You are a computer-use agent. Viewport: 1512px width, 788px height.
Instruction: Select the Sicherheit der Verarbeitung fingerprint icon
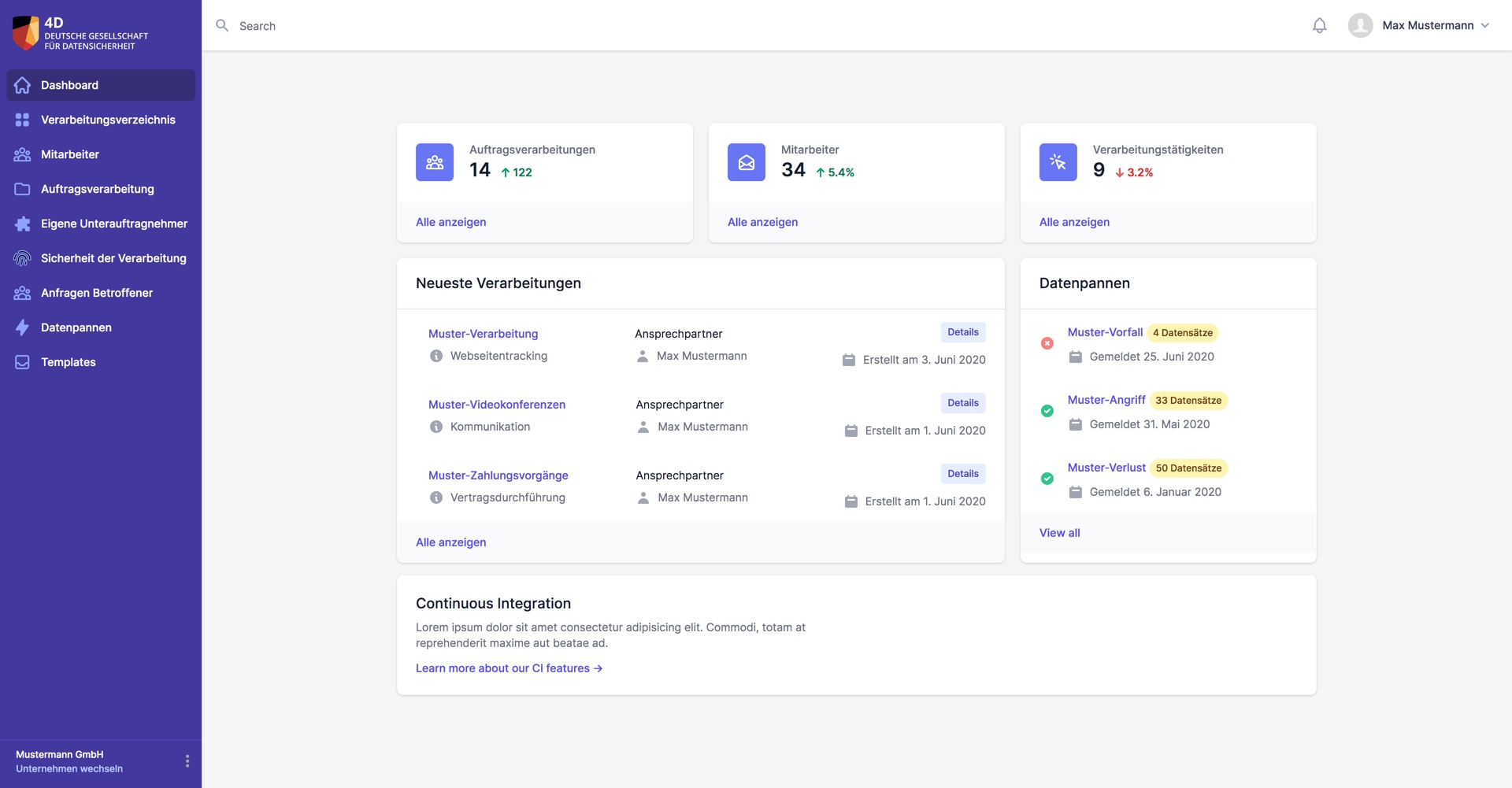(21, 258)
